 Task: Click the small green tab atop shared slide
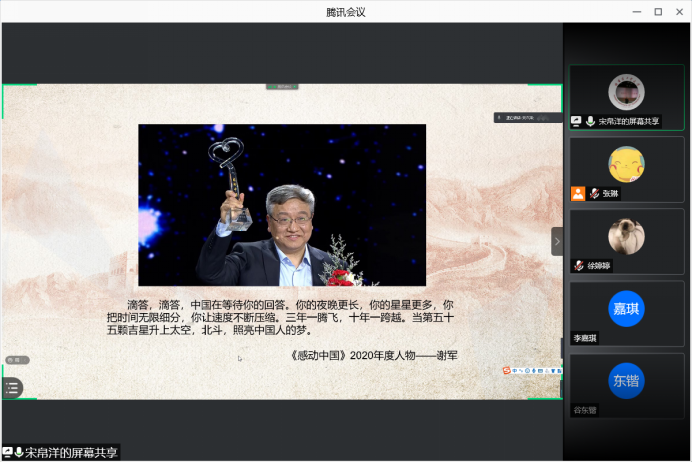coord(282,87)
